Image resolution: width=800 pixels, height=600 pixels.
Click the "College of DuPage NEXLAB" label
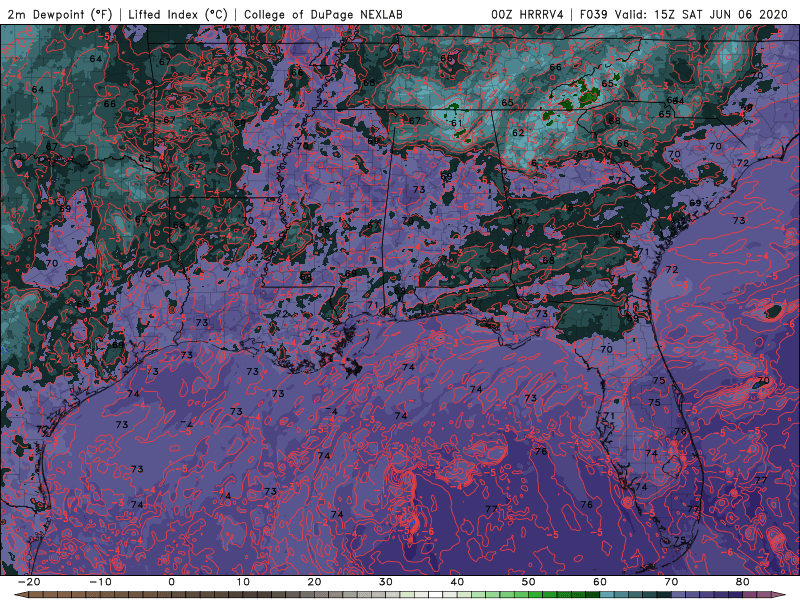(x=323, y=14)
